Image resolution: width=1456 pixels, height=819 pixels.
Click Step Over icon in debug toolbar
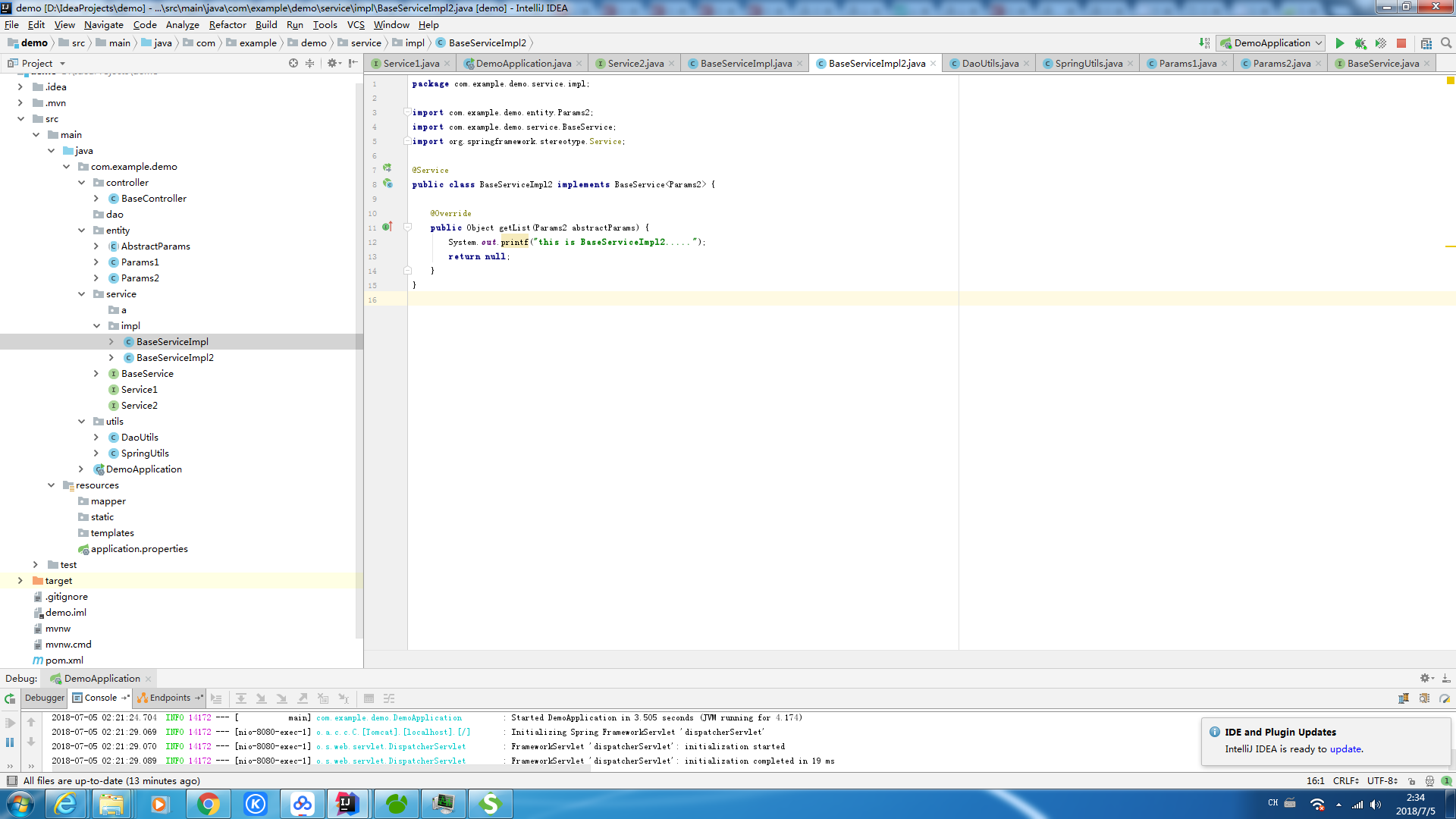click(x=241, y=698)
